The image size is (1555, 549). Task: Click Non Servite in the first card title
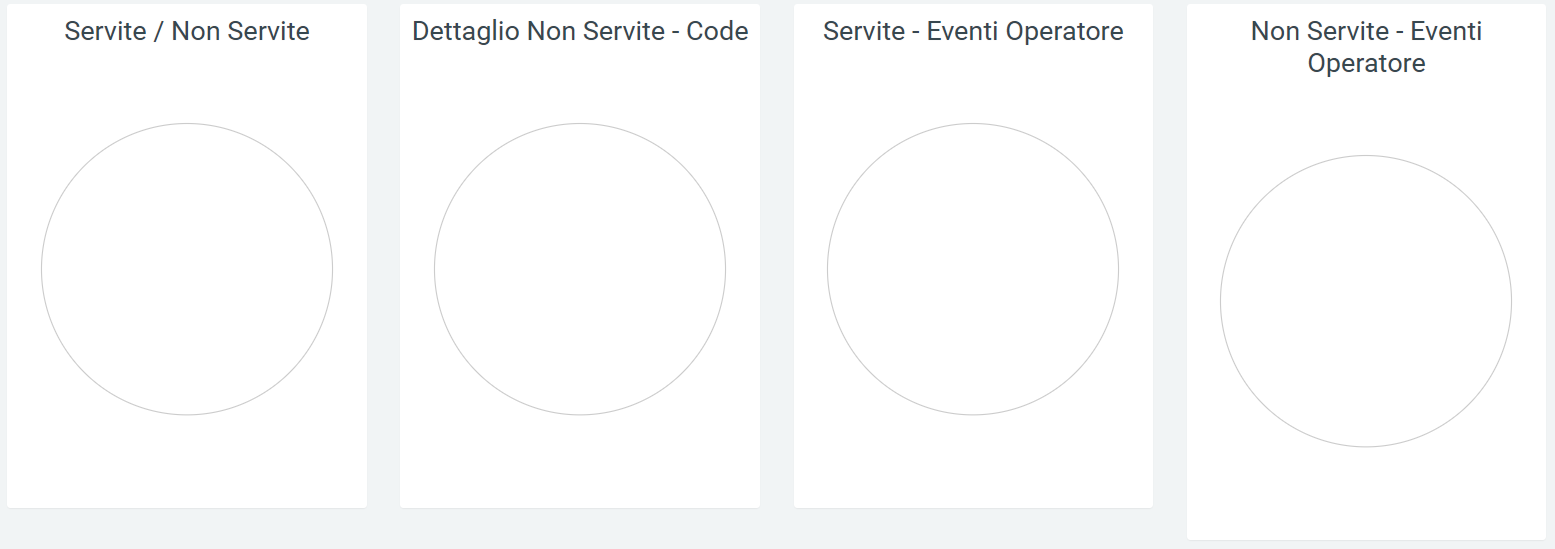[x=241, y=31]
